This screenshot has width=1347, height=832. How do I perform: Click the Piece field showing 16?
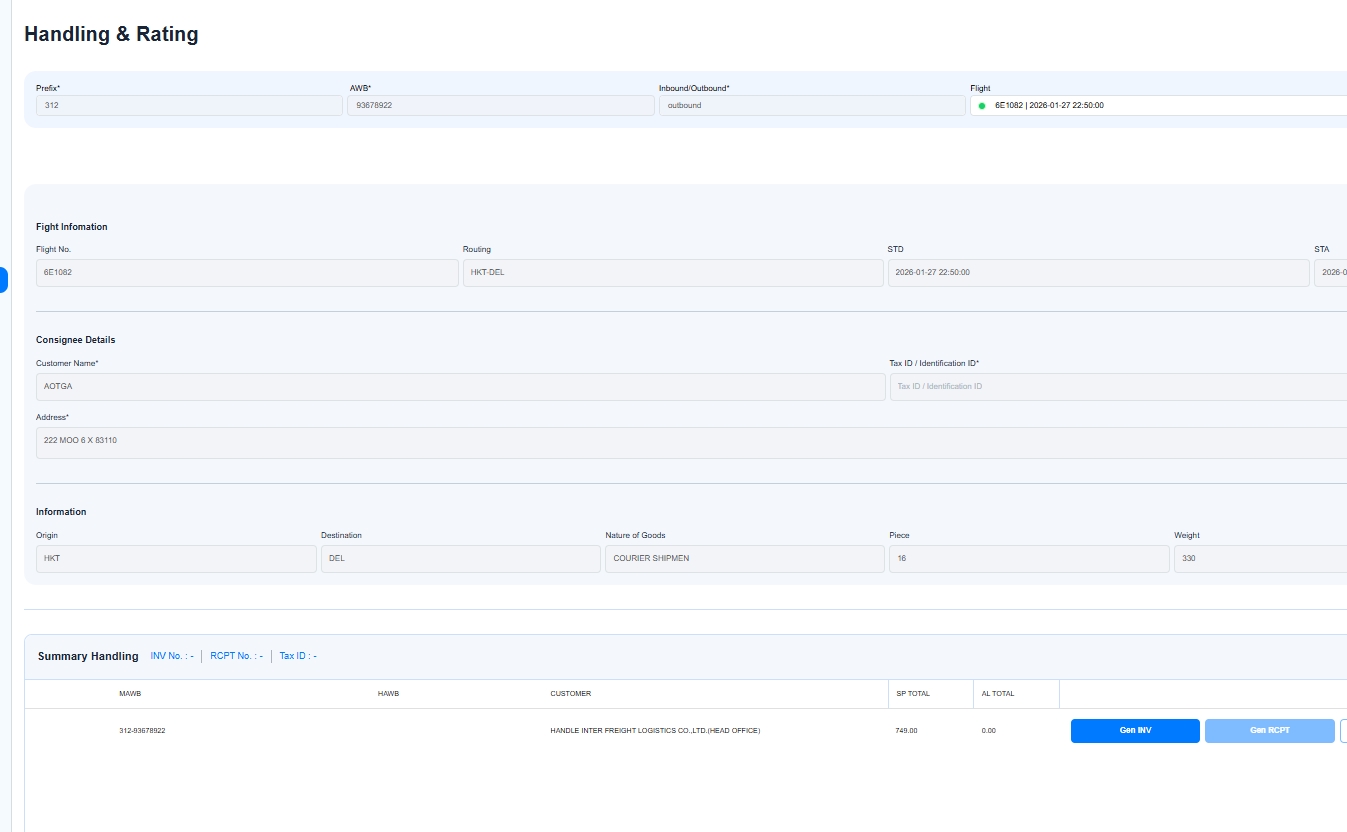click(1028, 559)
